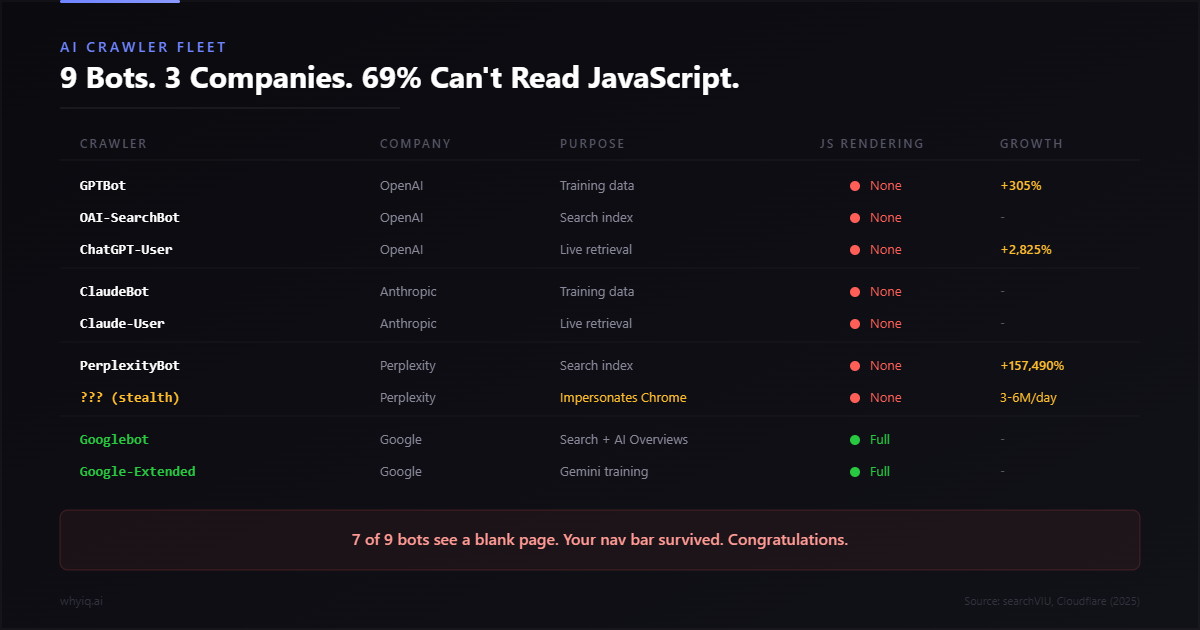The image size is (1200, 630).
Task: Click the '??? (stealth)' crawler name
Action: (130, 398)
